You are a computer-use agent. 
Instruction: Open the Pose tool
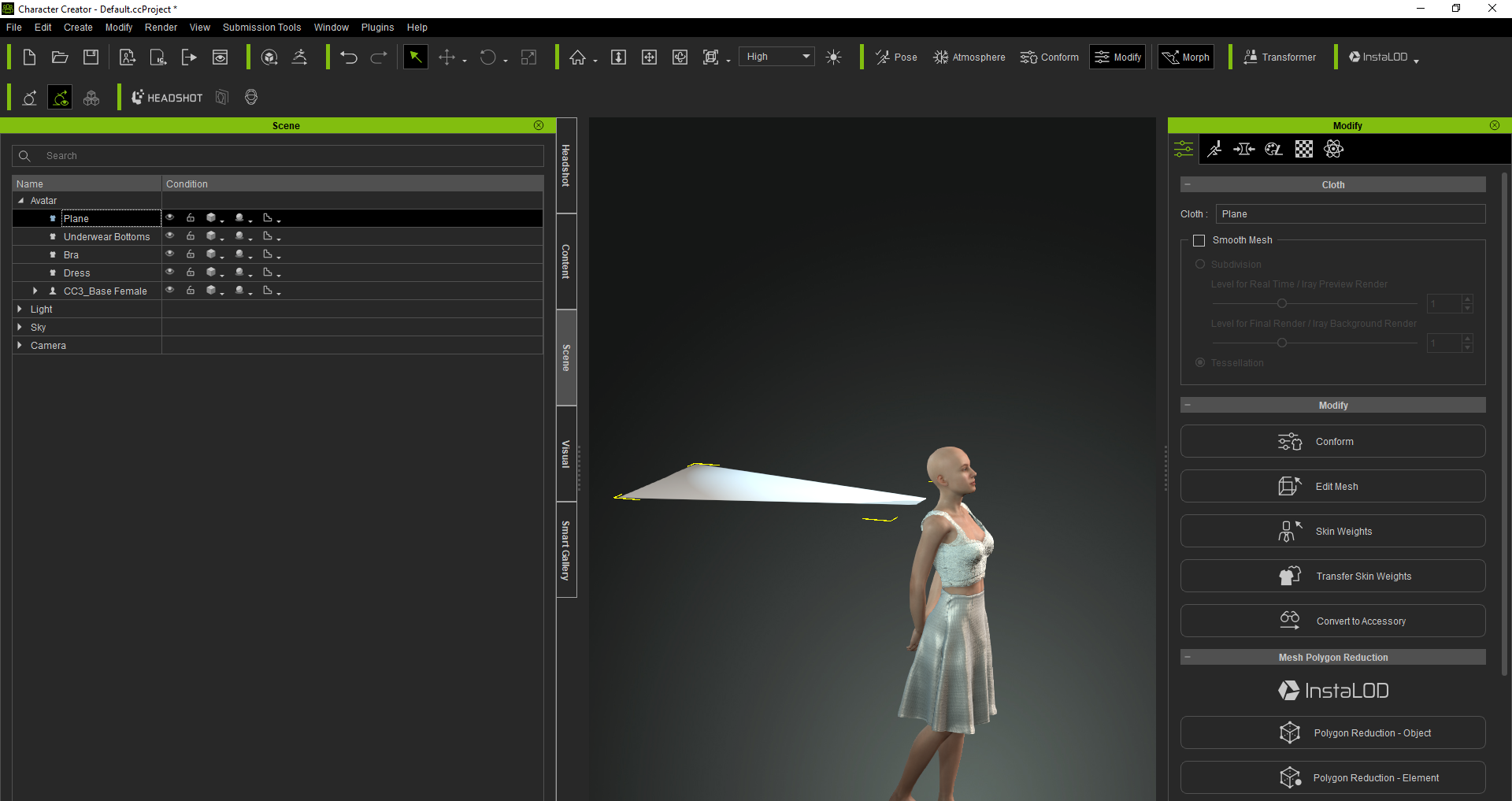(x=896, y=57)
